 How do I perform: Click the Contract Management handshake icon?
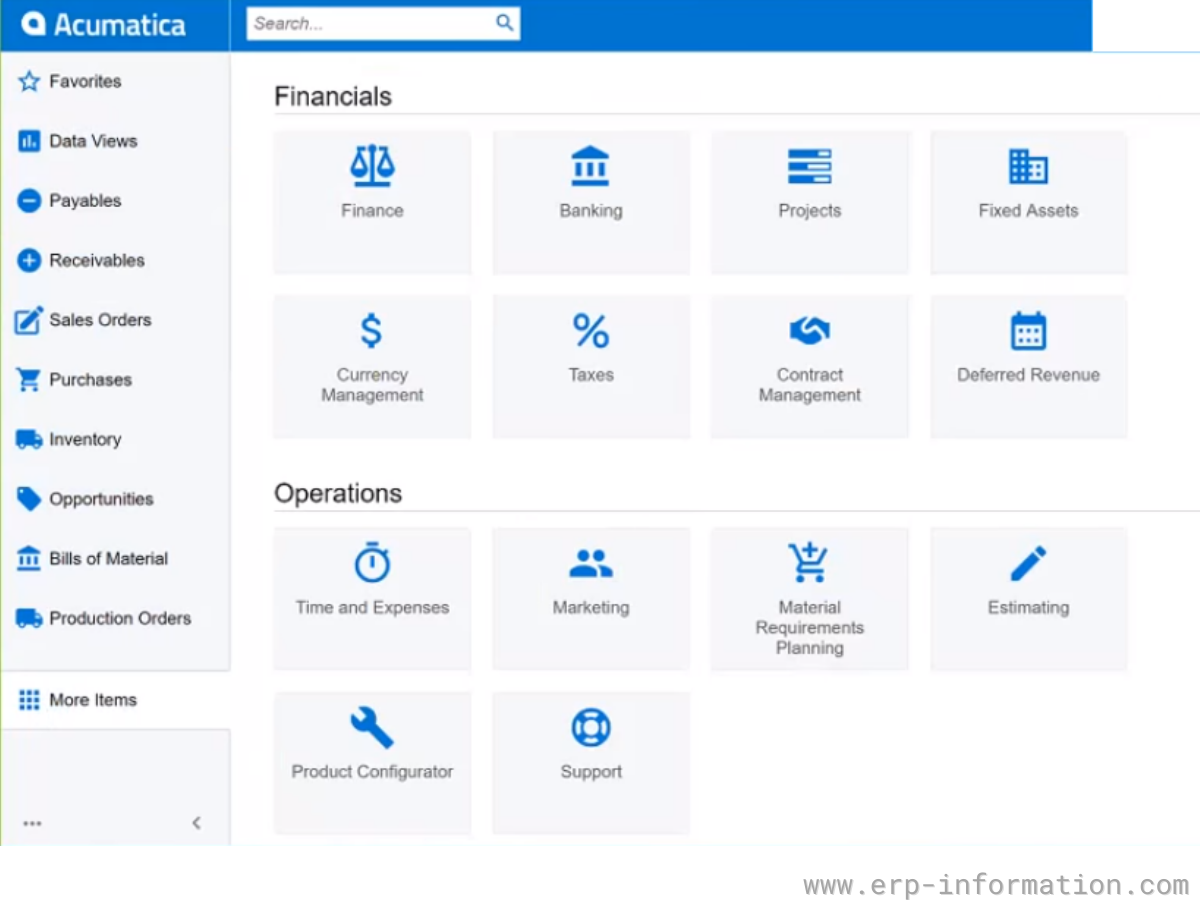[x=810, y=330]
